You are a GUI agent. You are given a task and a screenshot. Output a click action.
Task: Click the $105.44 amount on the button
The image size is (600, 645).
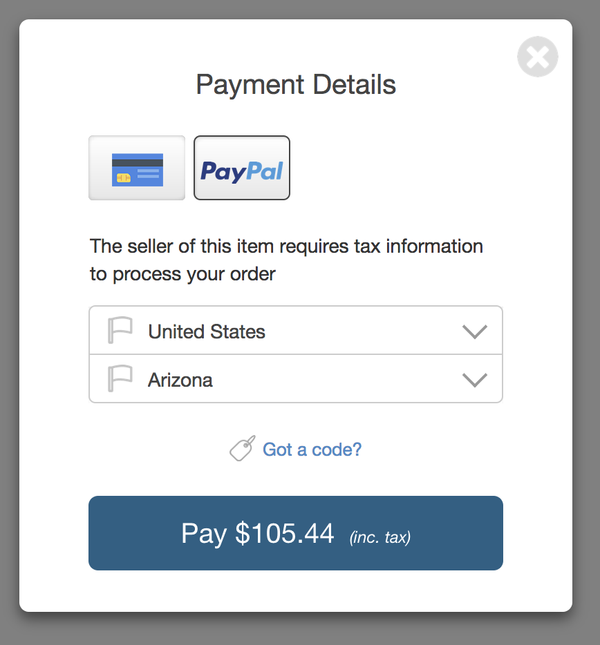point(285,534)
